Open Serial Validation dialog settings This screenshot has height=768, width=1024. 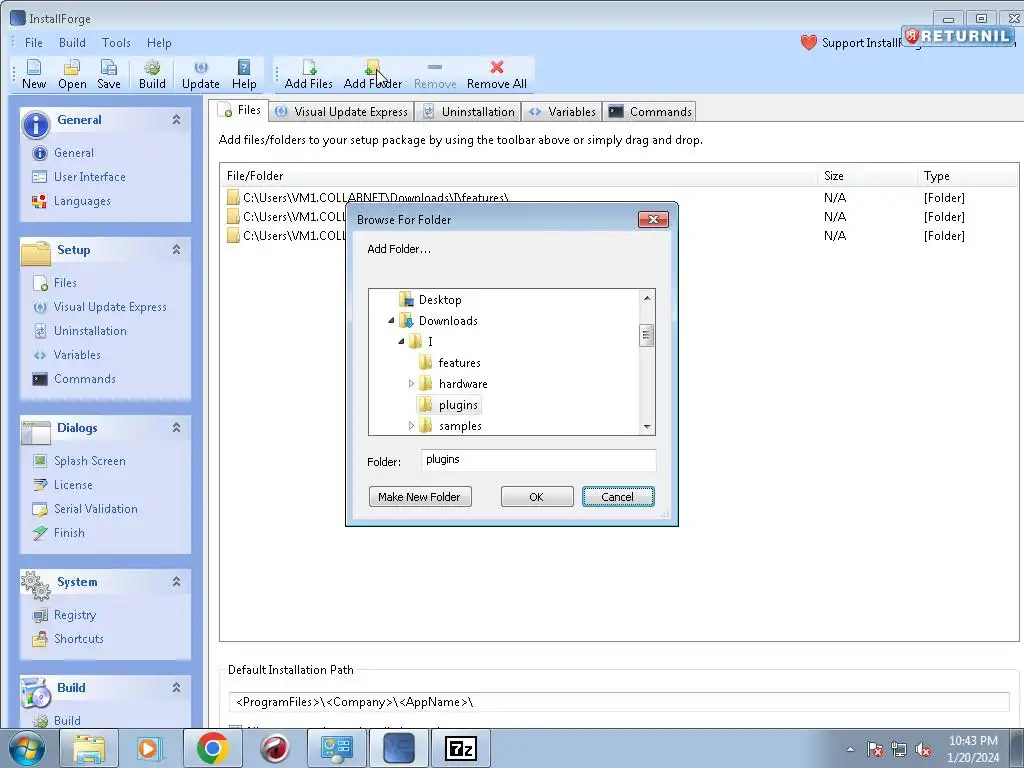[95, 509]
